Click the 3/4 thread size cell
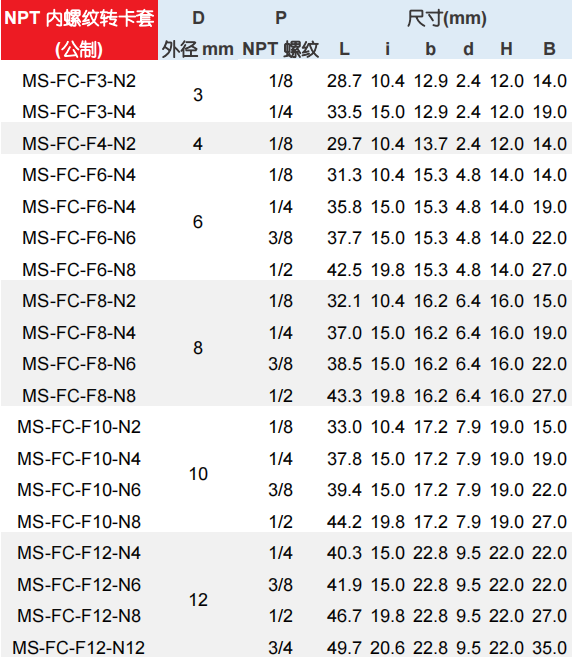Screen dimensions: 574x657 pos(281,648)
